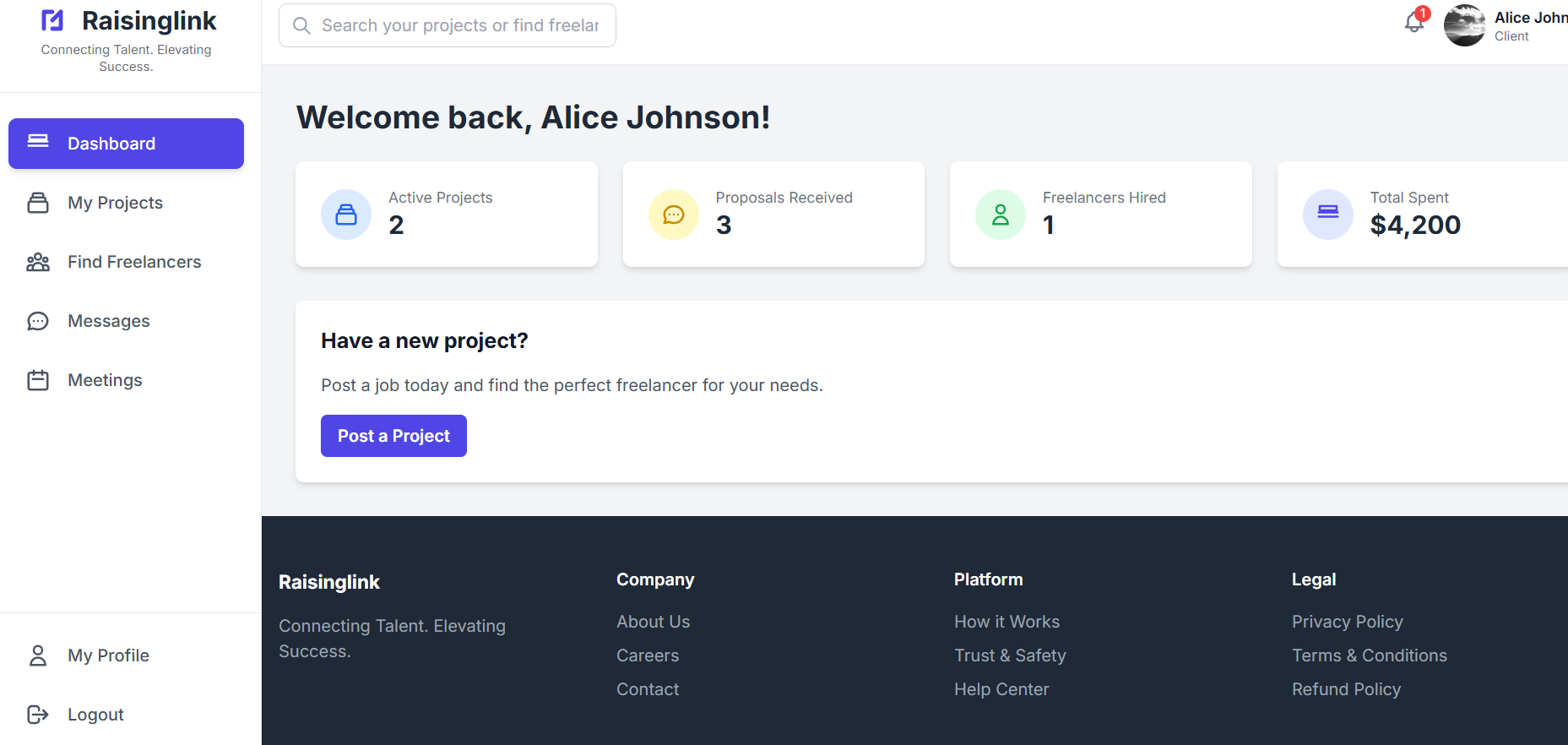This screenshot has height=745, width=1568.
Task: Click the 'Have a new project?' heading
Action: pos(425,340)
